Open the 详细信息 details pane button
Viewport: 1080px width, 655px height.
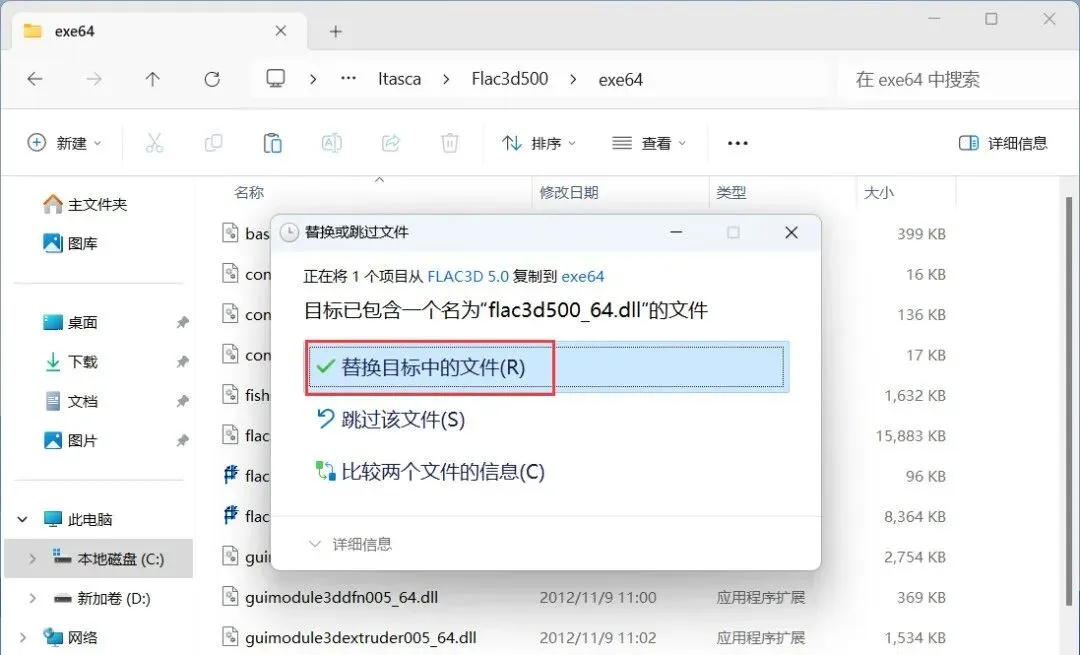(x=1003, y=143)
